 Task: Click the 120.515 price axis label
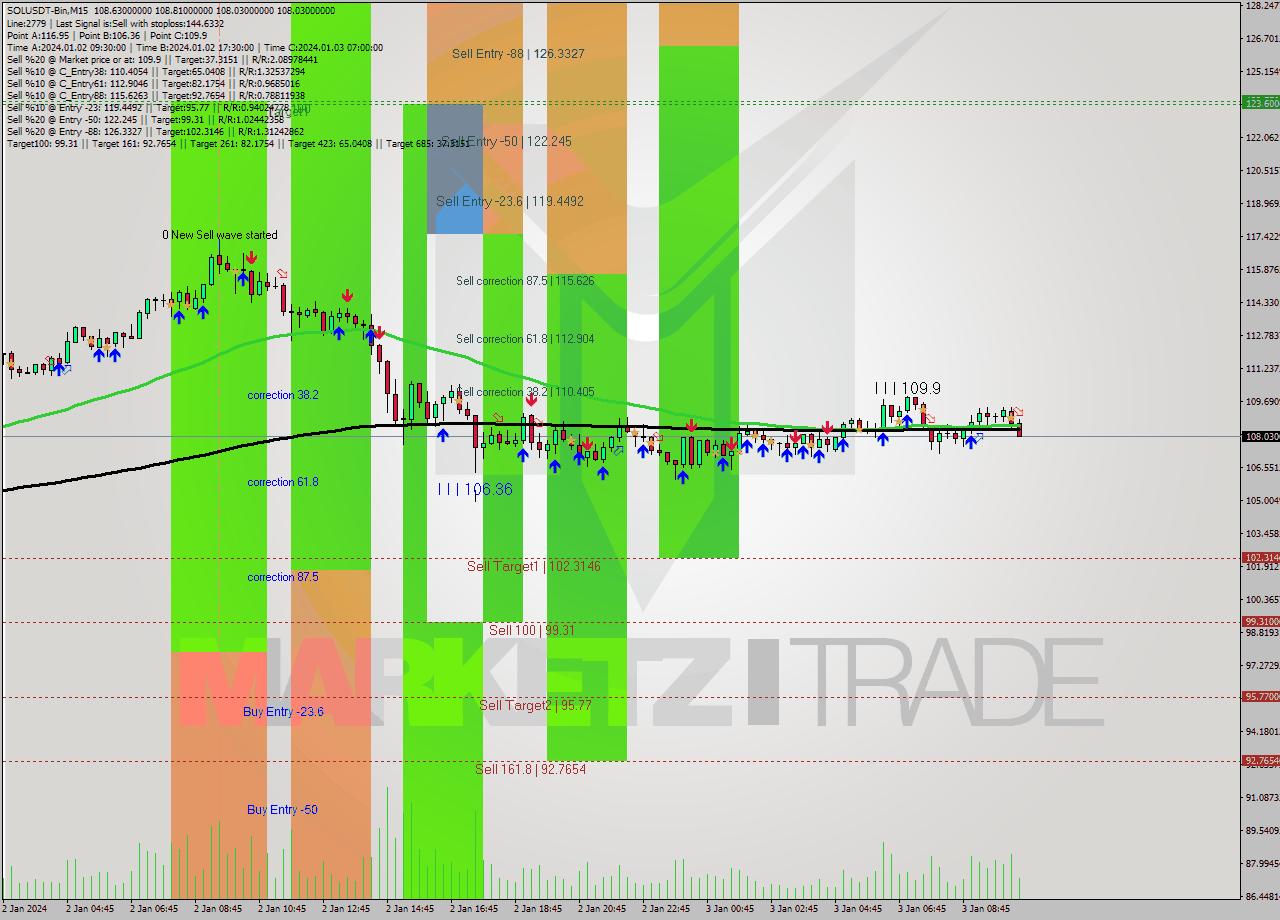click(1262, 171)
